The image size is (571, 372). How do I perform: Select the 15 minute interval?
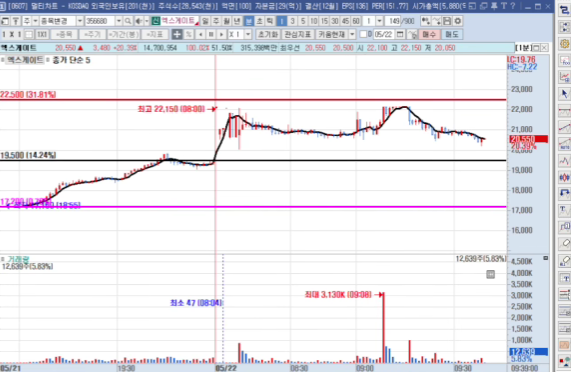324,21
